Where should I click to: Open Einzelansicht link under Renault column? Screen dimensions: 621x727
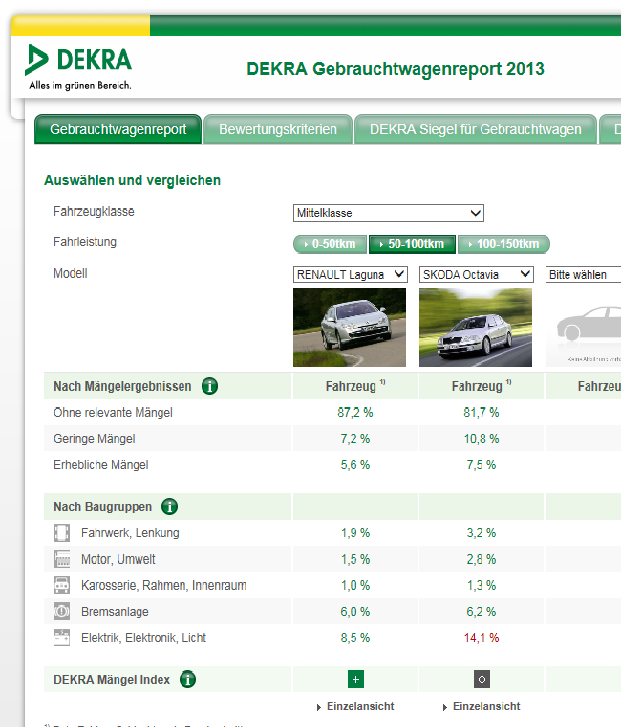click(360, 706)
